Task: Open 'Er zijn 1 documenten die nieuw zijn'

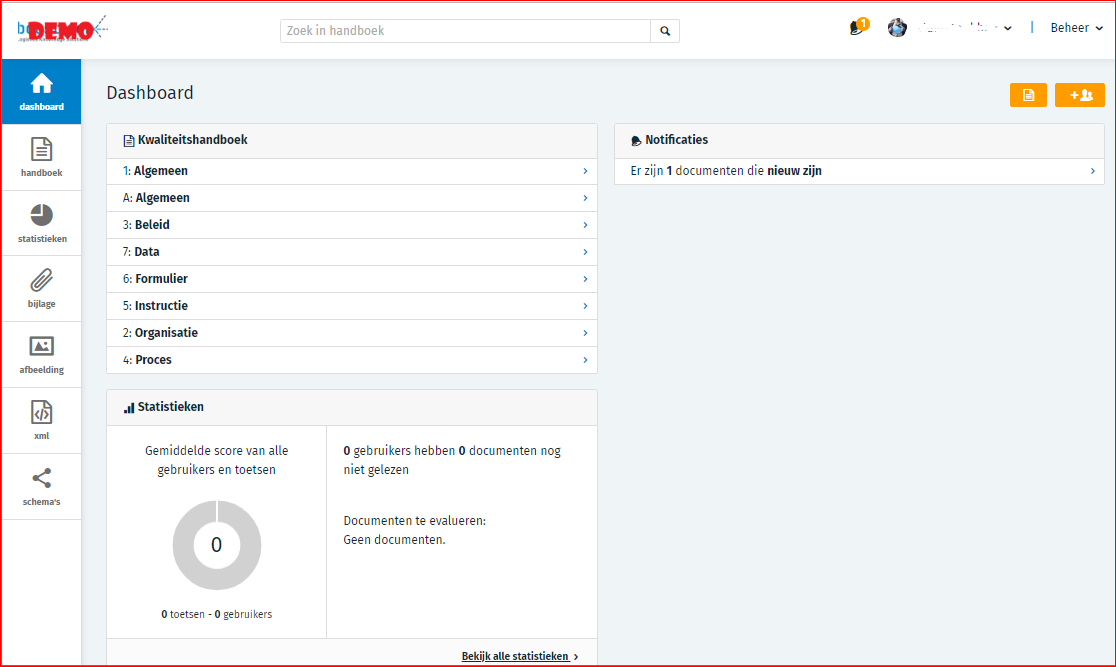Action: coord(859,171)
